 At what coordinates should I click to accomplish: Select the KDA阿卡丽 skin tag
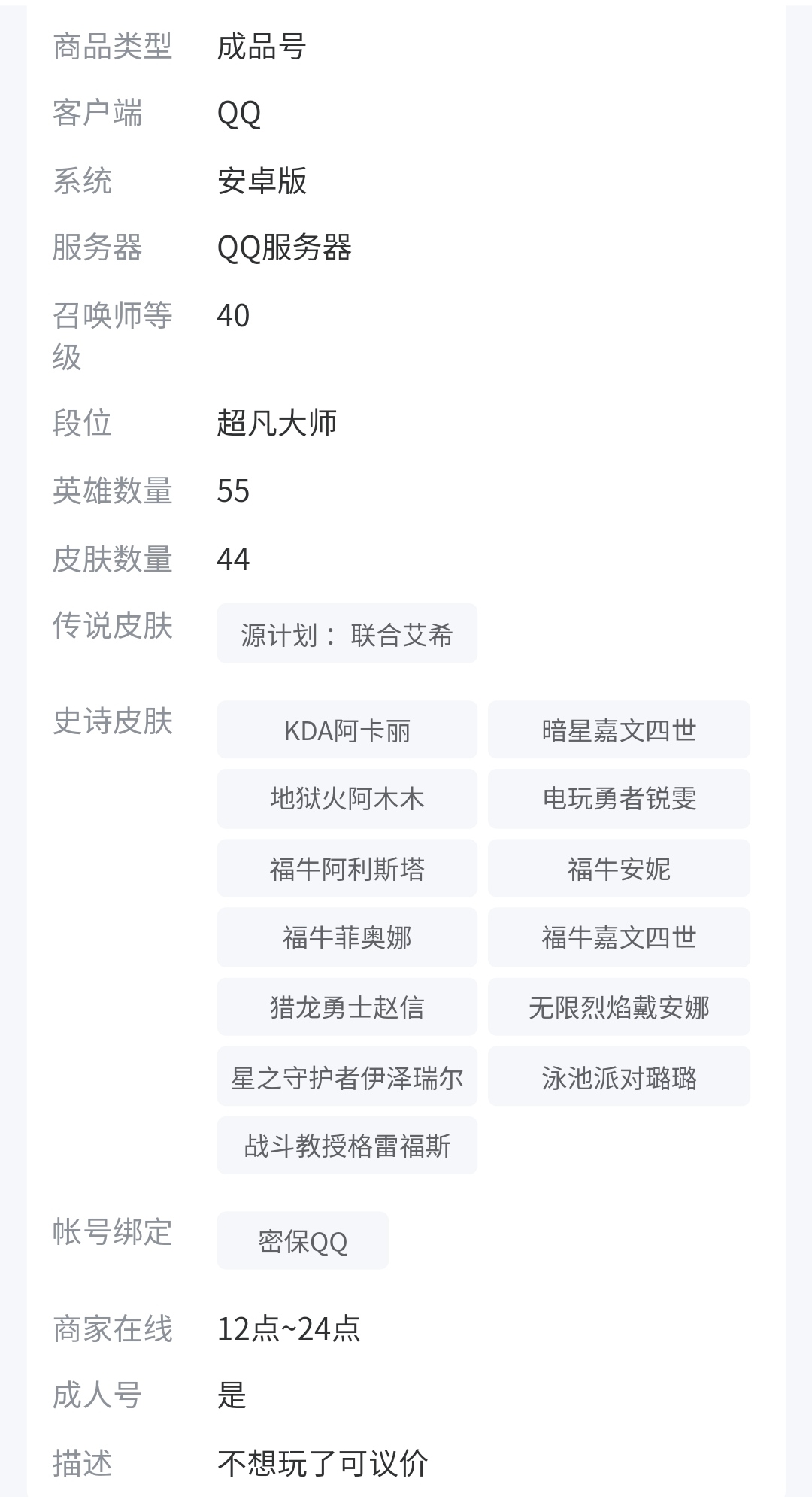(x=347, y=730)
